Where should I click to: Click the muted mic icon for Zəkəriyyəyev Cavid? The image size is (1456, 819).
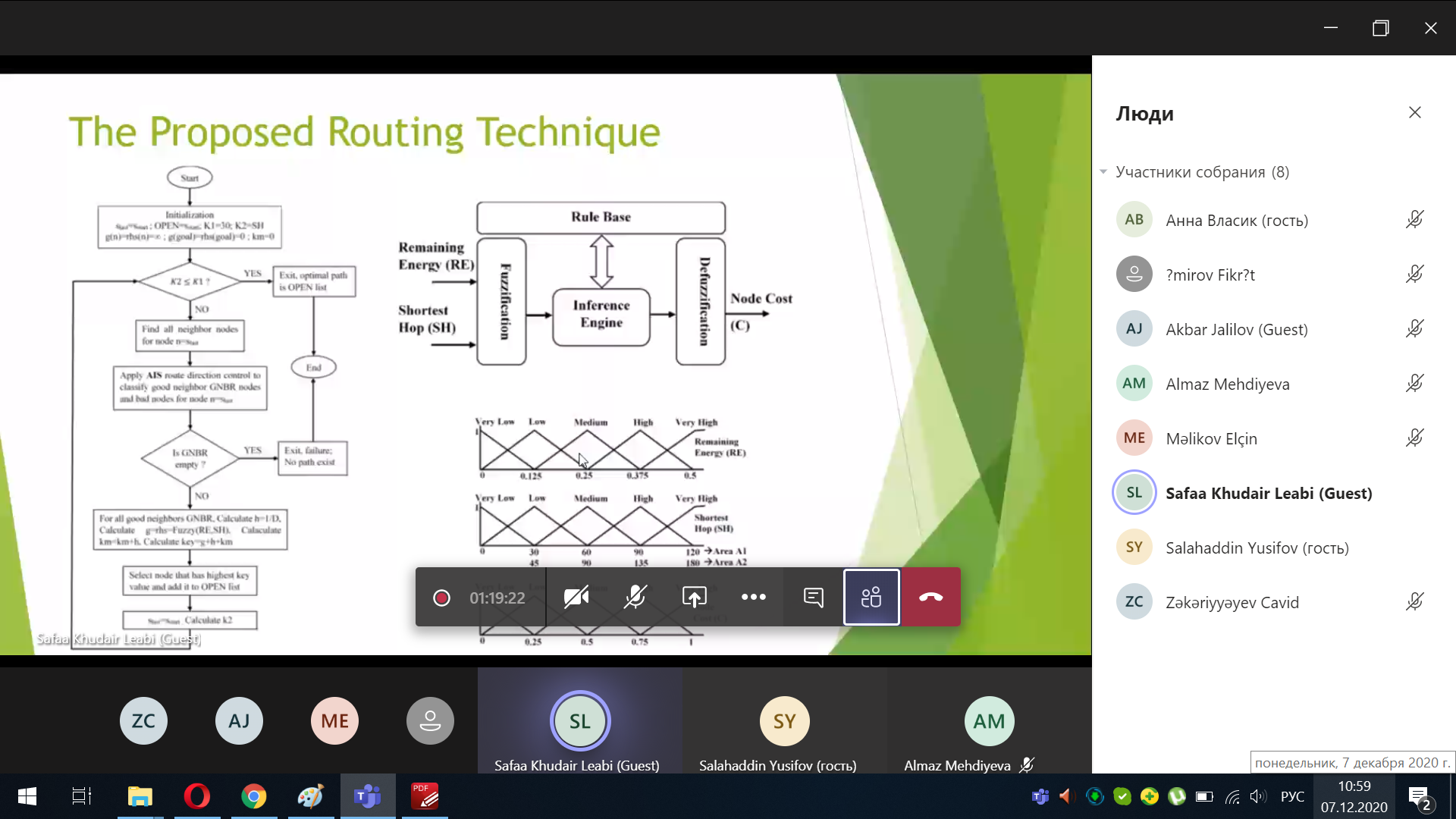tap(1414, 602)
